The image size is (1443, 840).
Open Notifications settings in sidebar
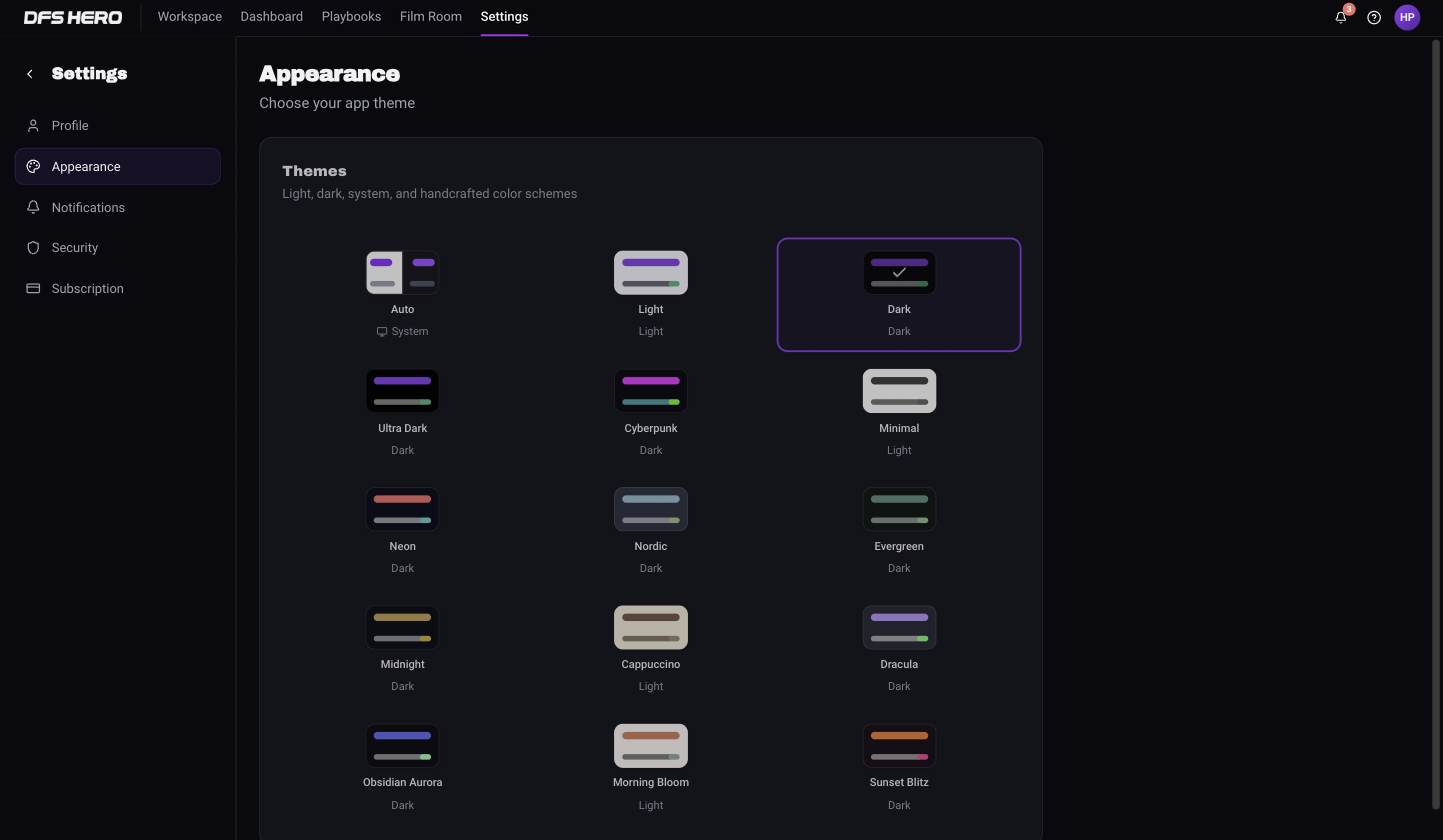(x=118, y=207)
